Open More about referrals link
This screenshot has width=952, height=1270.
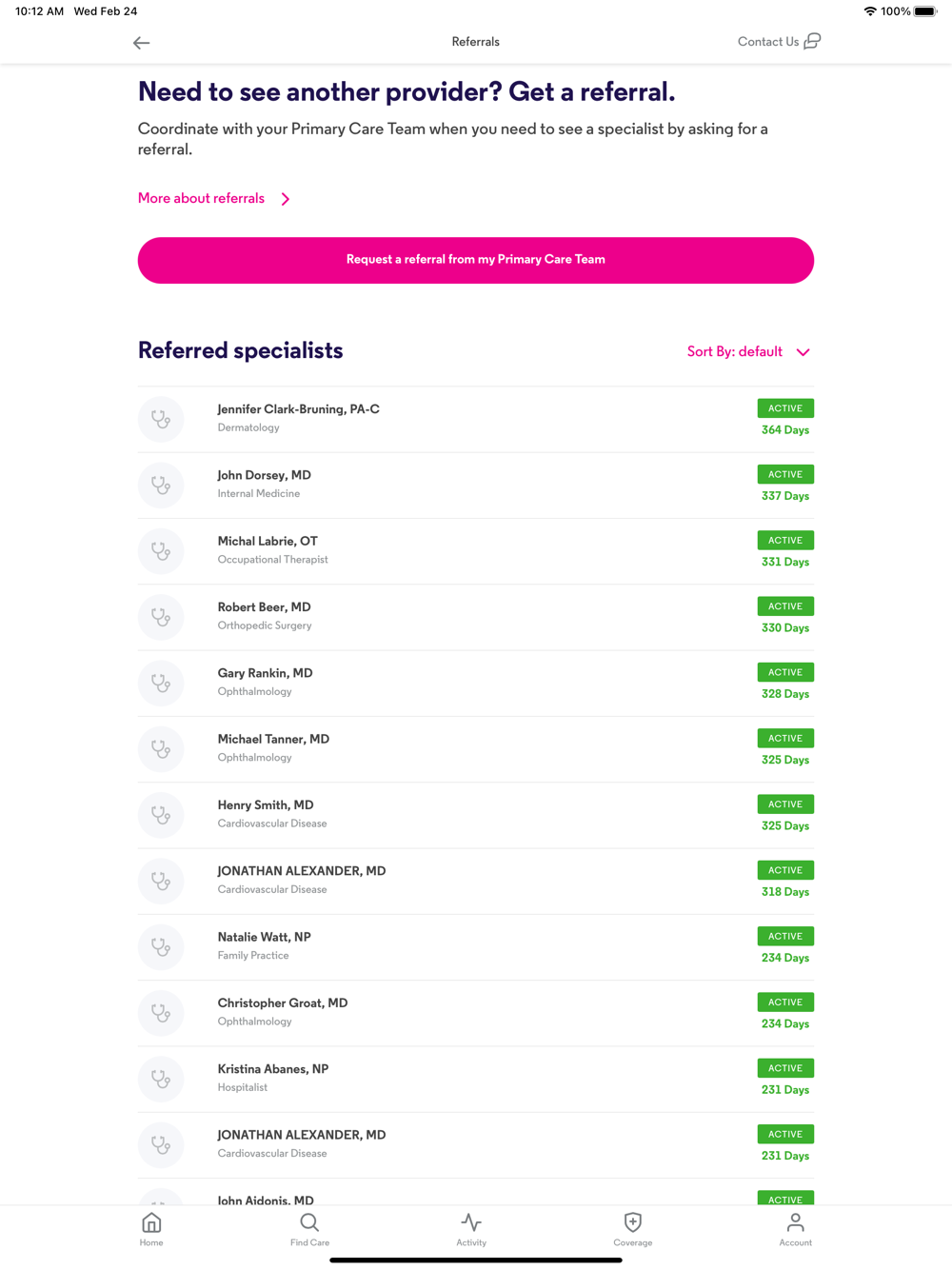pyautogui.click(x=202, y=198)
